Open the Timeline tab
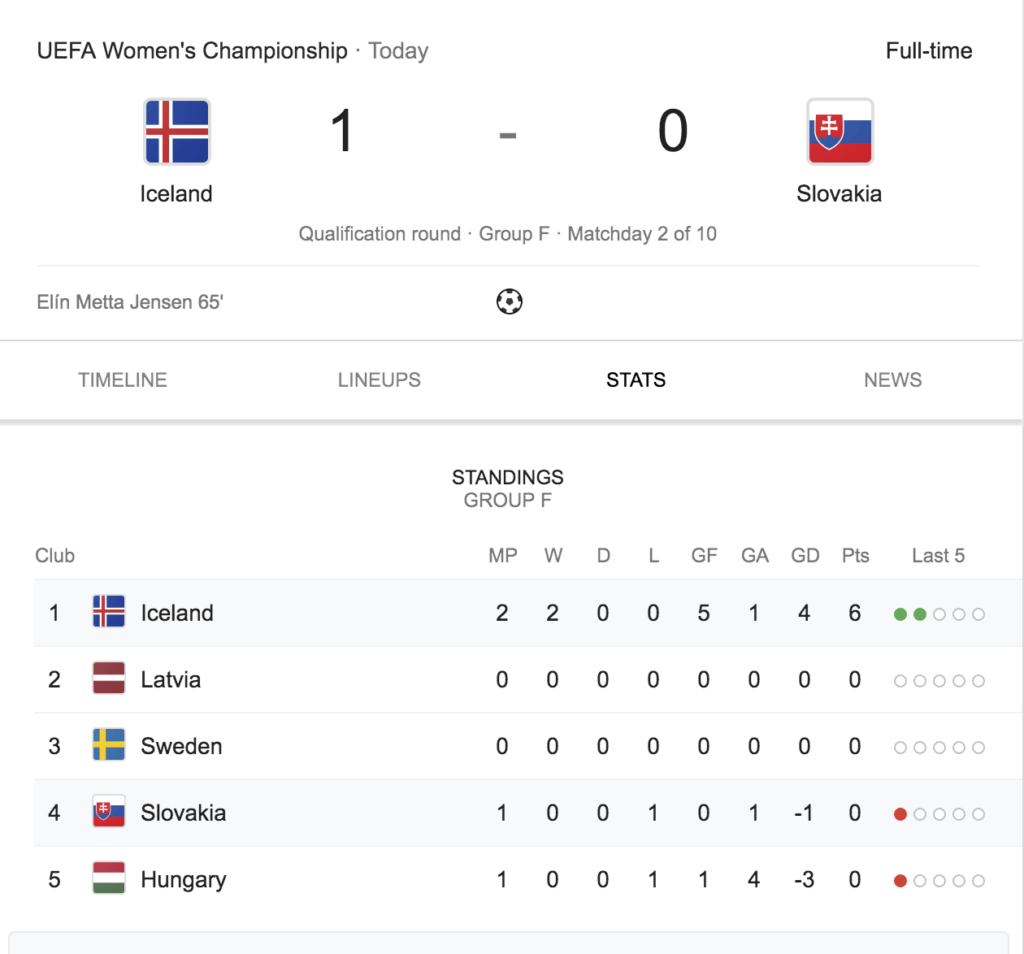The width and height of the screenshot is (1024, 954). (x=123, y=380)
